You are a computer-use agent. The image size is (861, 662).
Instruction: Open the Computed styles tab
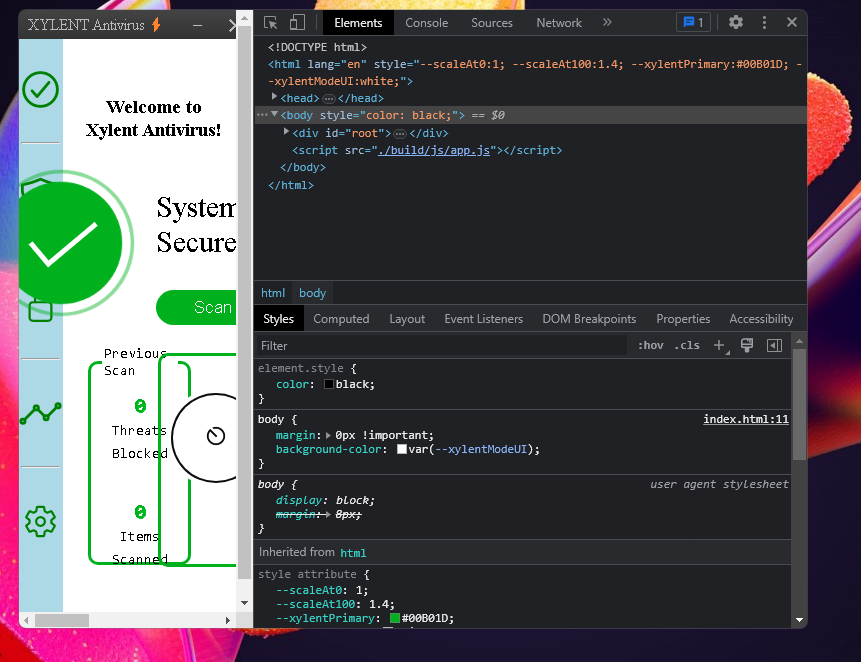pyautogui.click(x=341, y=319)
